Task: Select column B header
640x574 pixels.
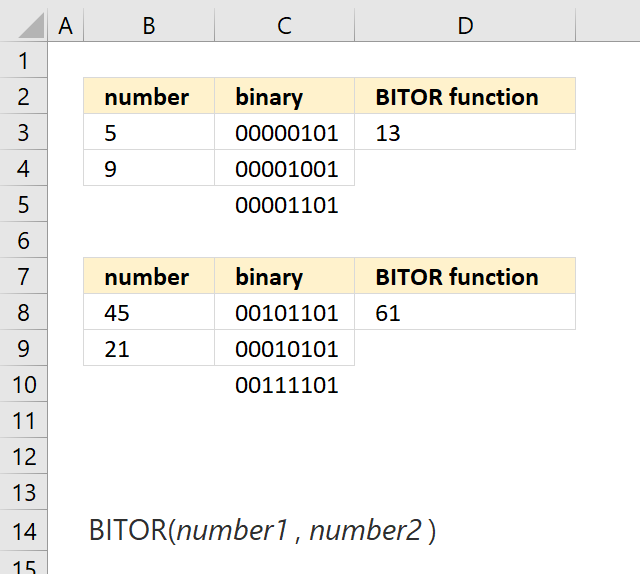Action: coord(149,25)
